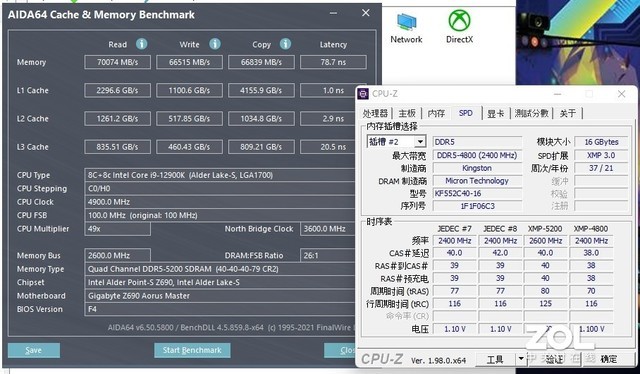Click the DRAM:FSB Ratio field 26:1
This screenshot has height=374, width=640.
328,256
